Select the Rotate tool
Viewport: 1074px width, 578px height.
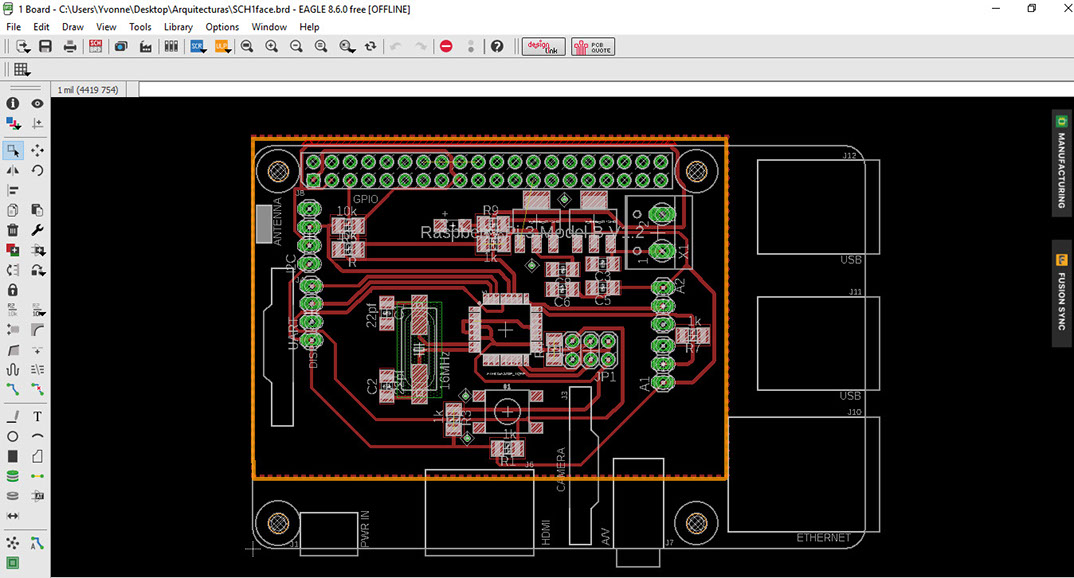(x=38, y=170)
